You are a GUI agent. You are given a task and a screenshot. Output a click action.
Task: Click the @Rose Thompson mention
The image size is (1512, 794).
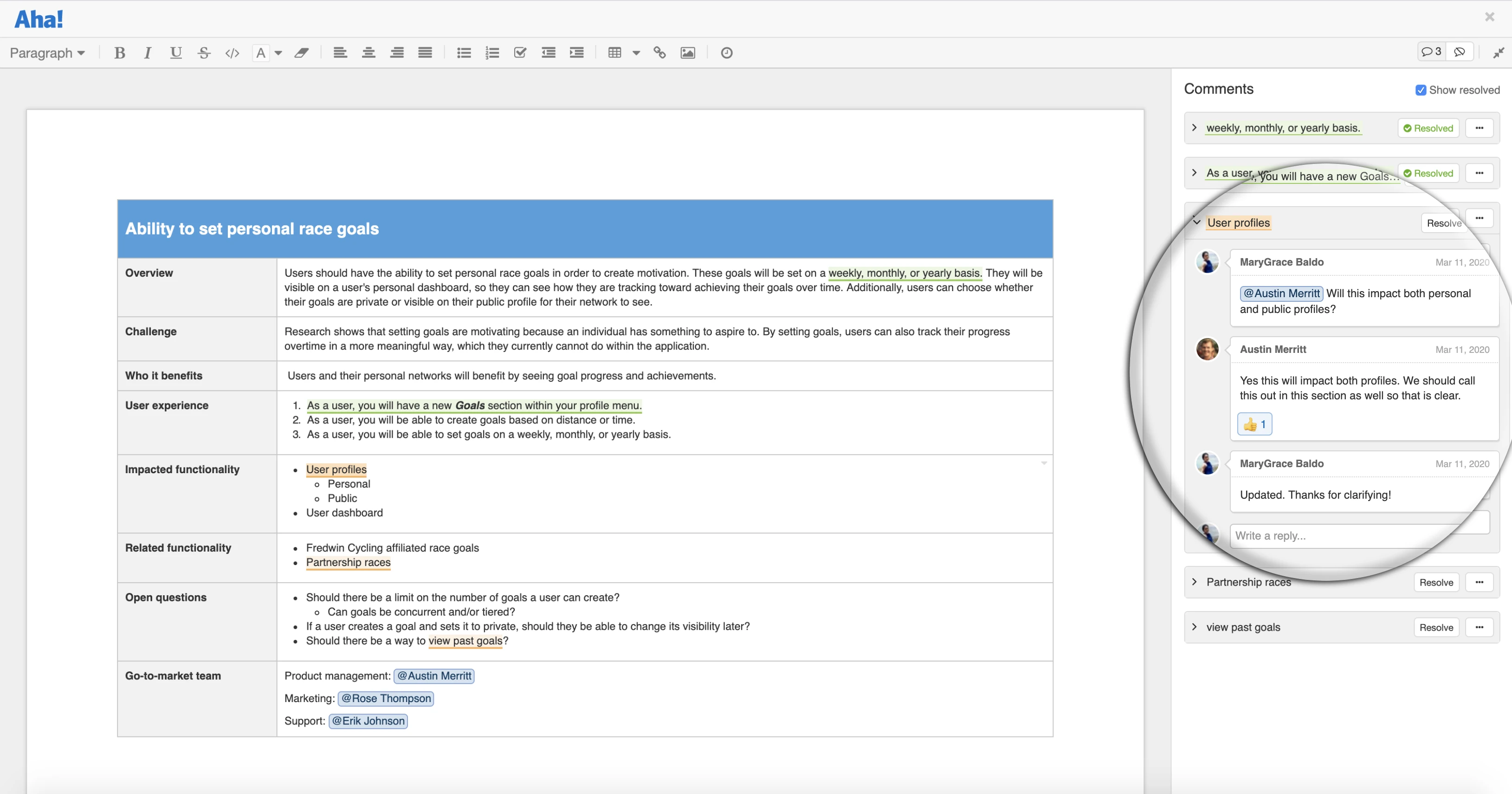(386, 698)
